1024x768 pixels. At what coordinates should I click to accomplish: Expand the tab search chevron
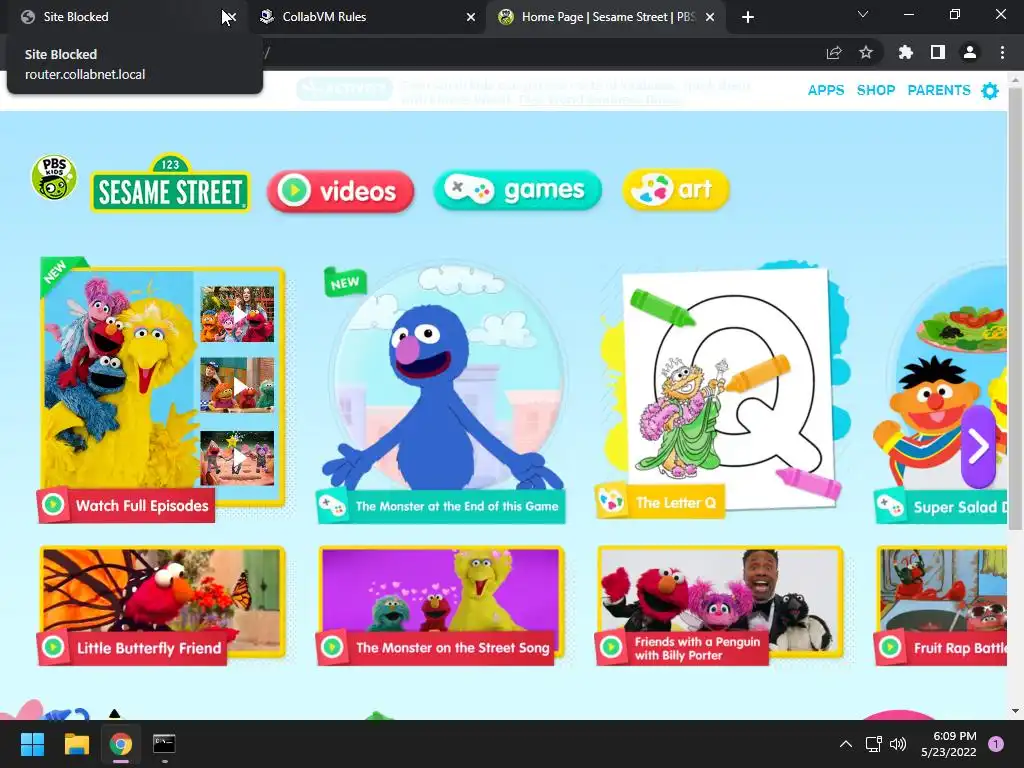click(863, 14)
